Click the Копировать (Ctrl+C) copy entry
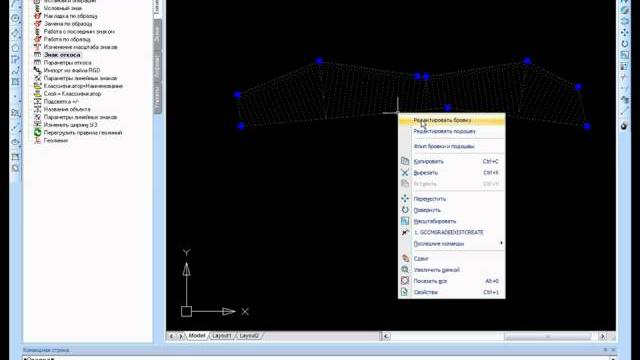Image resolution: width=640 pixels, height=360 pixels. coord(451,161)
